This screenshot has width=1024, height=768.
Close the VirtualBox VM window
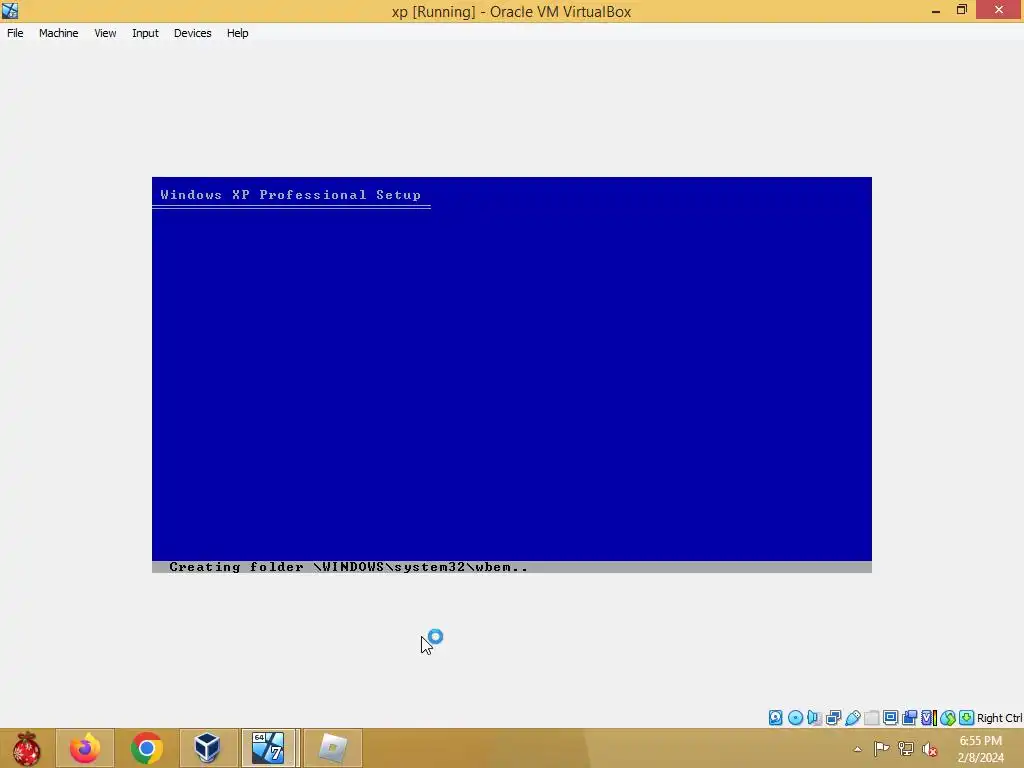coord(999,10)
